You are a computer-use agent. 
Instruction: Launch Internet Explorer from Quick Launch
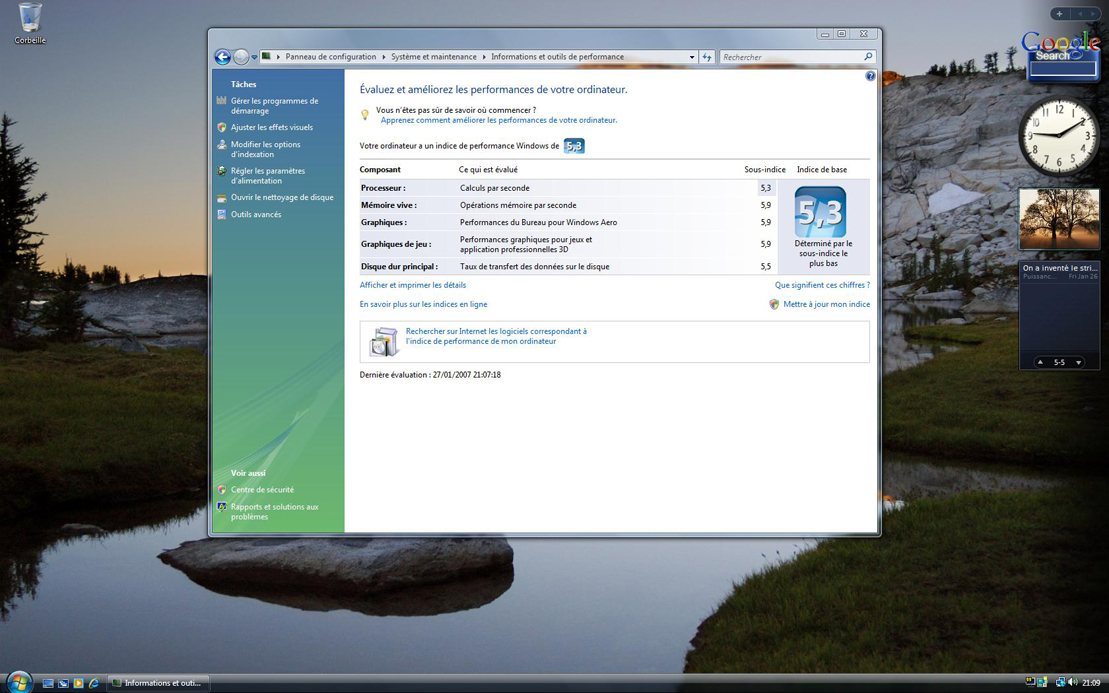(x=94, y=683)
